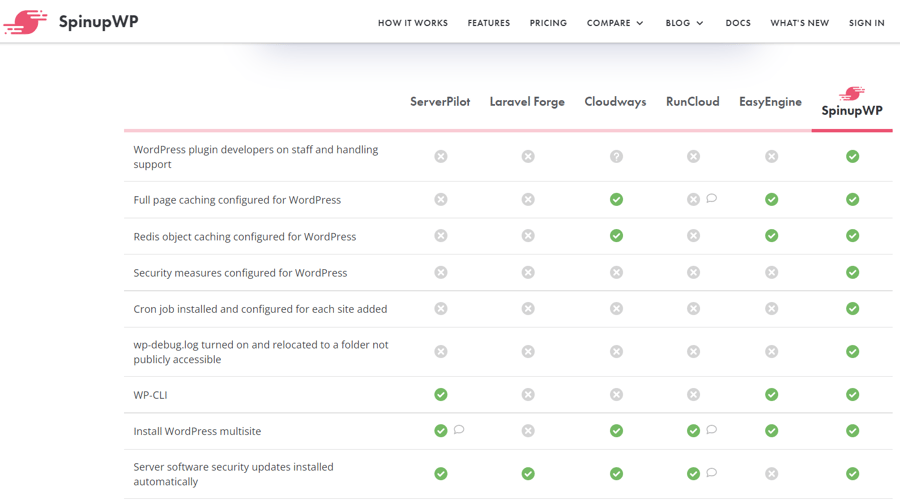Click the SpinupWP column header logo

click(x=852, y=102)
